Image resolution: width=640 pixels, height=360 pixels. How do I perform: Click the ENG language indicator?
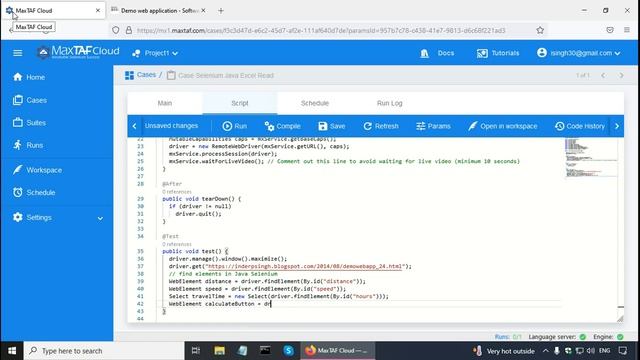(604, 351)
